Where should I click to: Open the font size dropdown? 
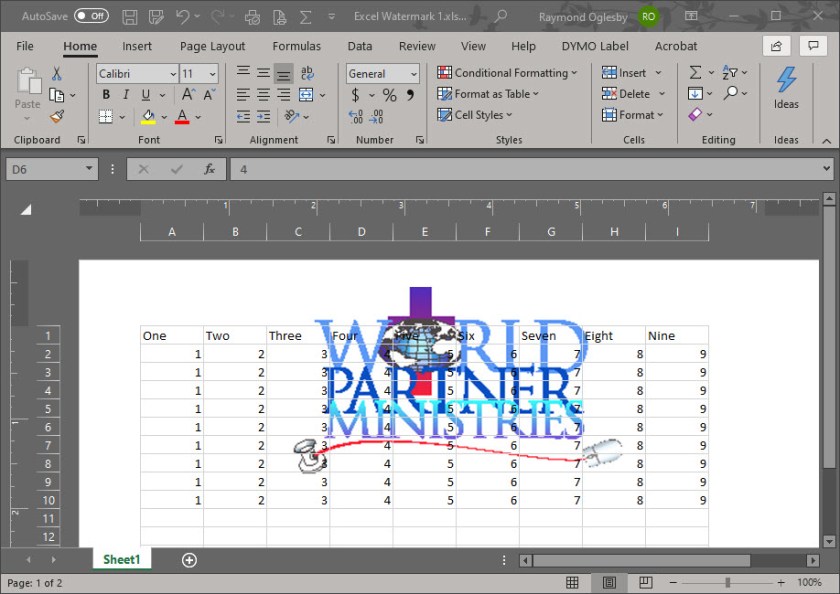click(211, 72)
